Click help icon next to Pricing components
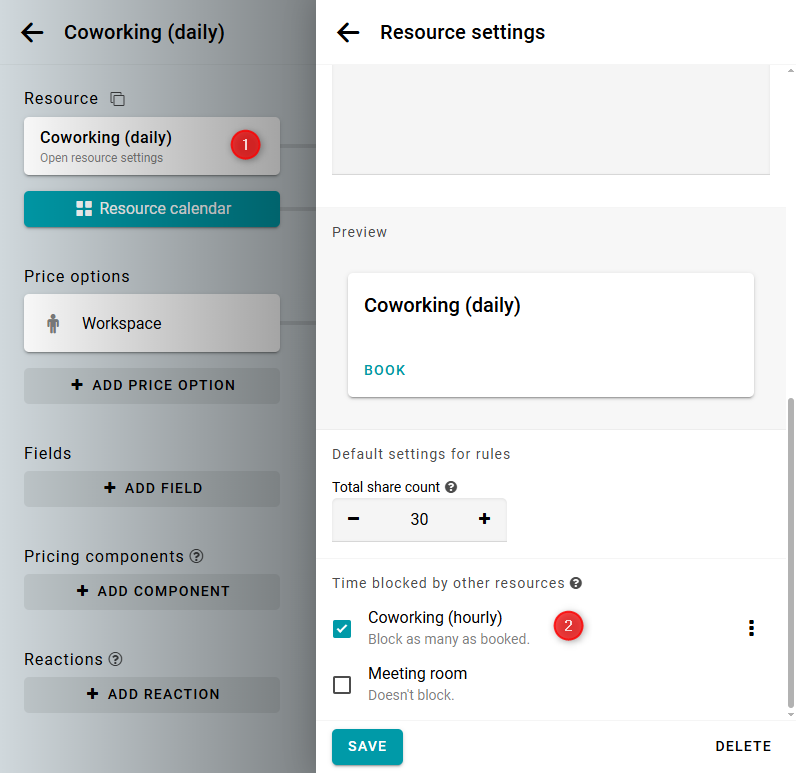Screen dimensions: 796x773 click(197, 556)
